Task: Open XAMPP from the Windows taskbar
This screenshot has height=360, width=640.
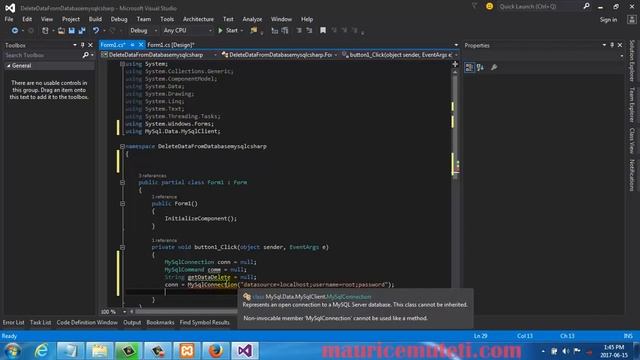Action: [x=187, y=351]
